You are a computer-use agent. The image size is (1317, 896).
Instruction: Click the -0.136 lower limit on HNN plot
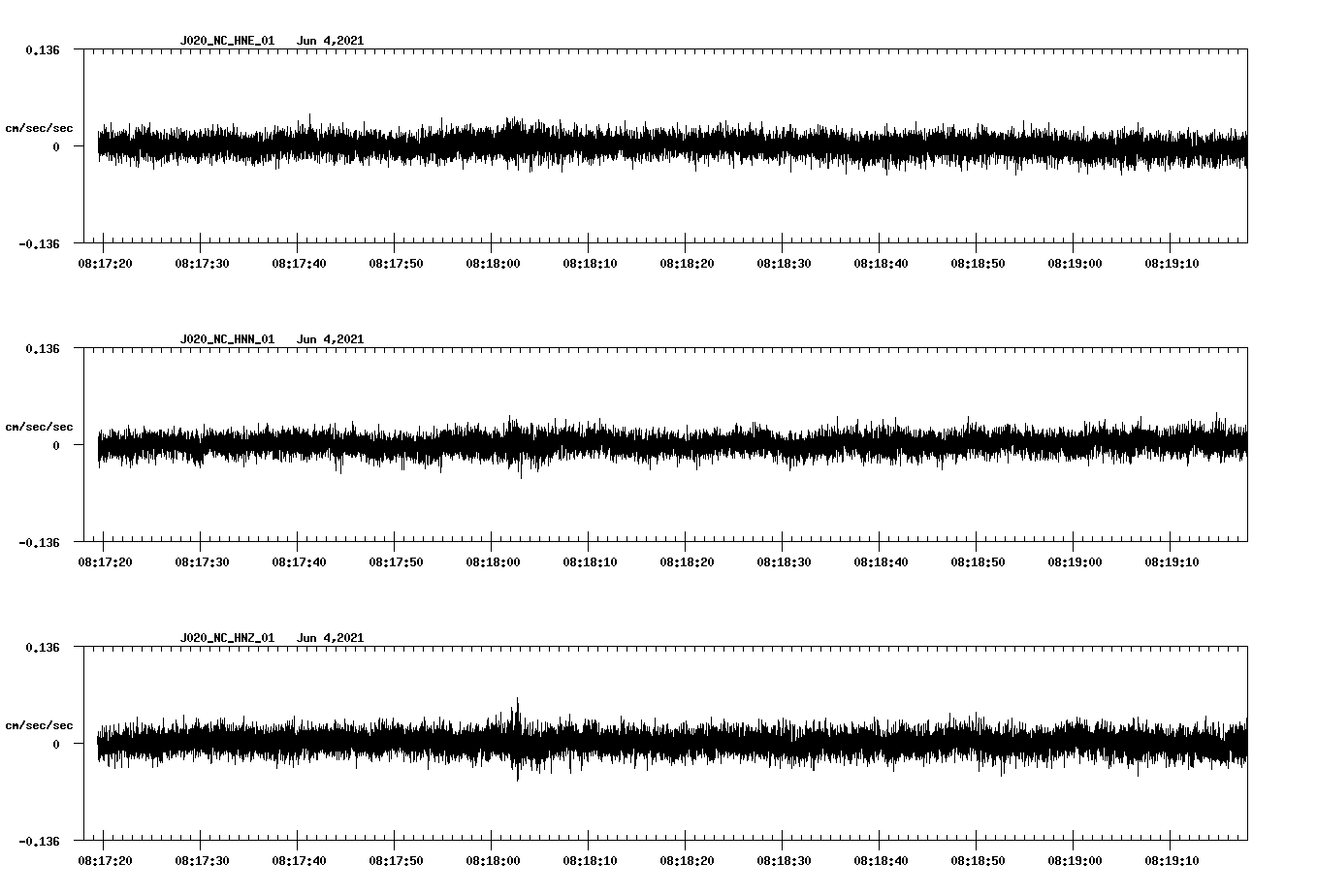tap(39, 542)
